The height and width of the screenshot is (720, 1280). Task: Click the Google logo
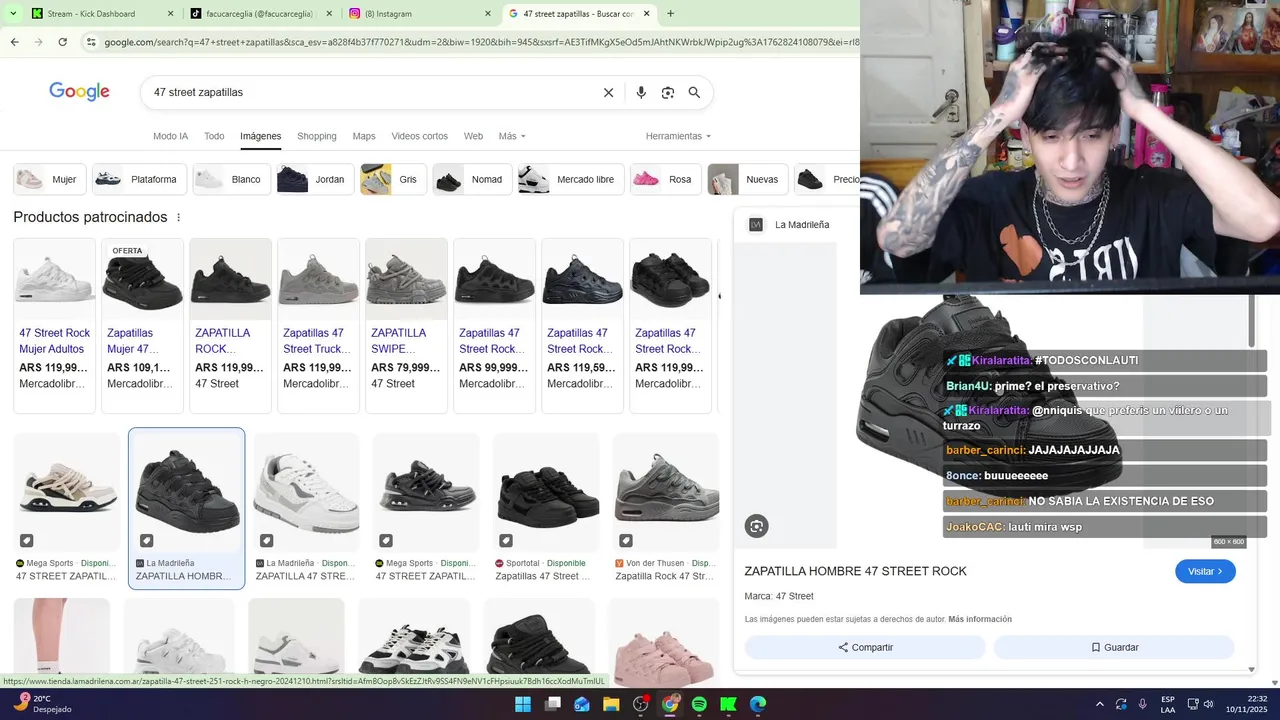tap(79, 92)
